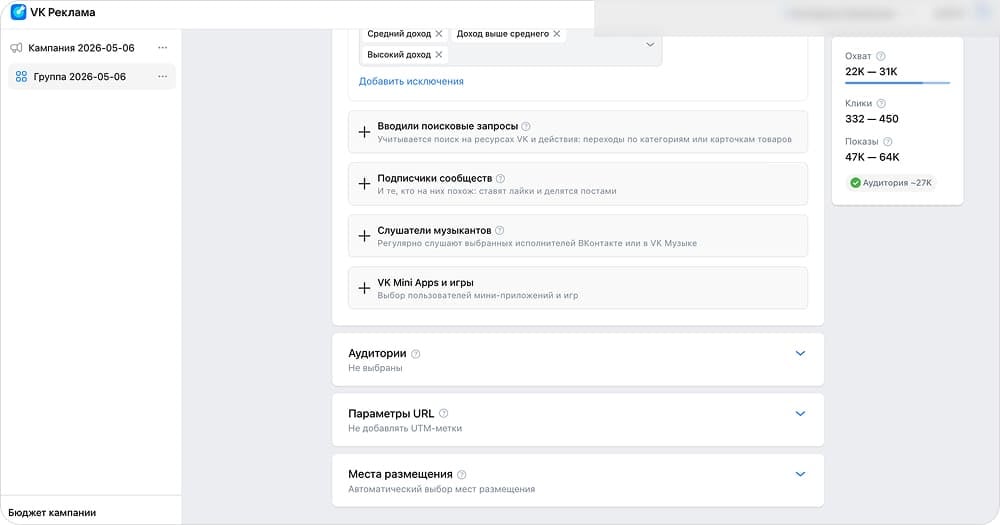Image resolution: width=1000 pixels, height=525 pixels.
Task: Click Автоматический выбор мест размещения text
Action: point(441,489)
